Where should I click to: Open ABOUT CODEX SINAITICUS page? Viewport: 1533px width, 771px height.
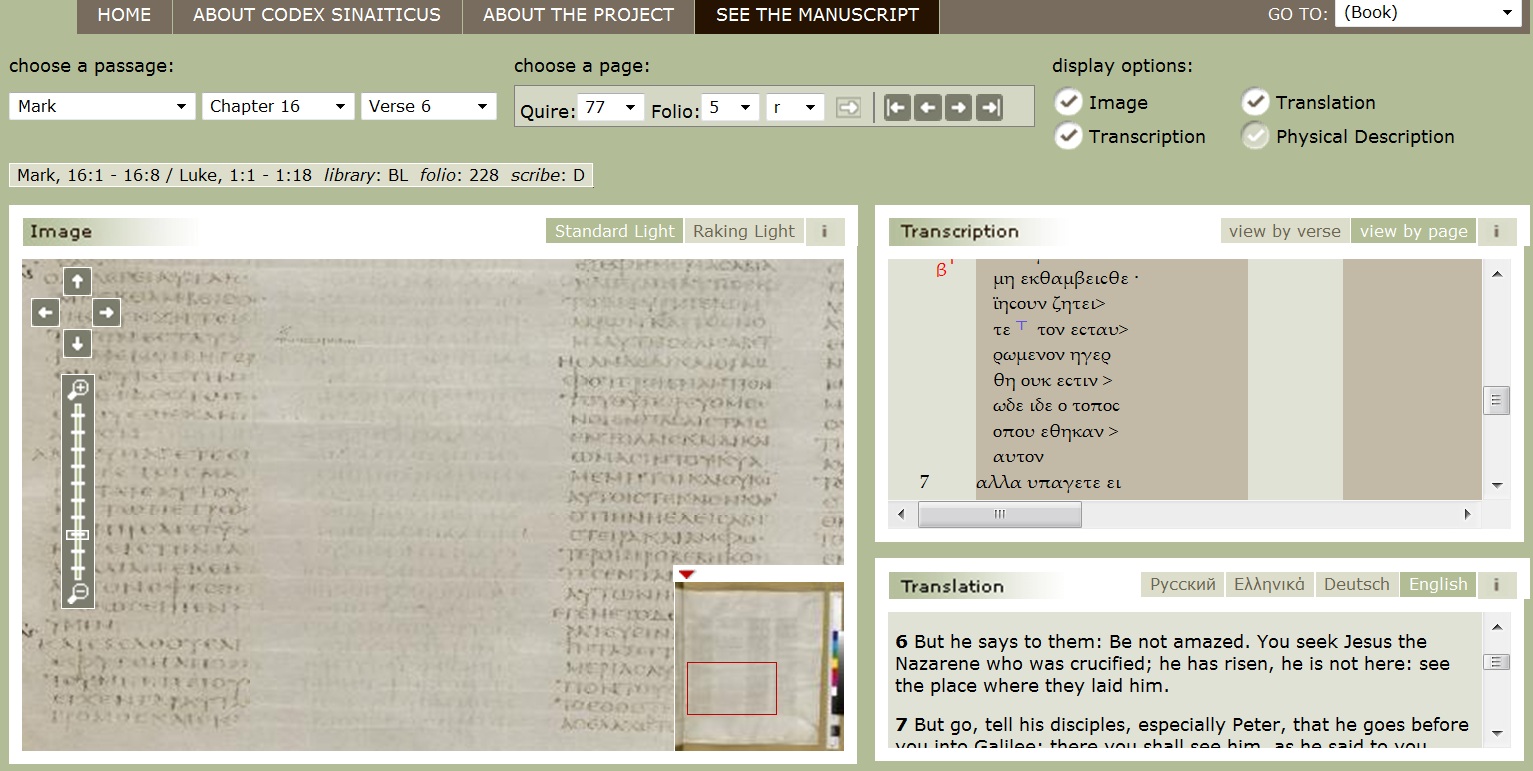[317, 15]
